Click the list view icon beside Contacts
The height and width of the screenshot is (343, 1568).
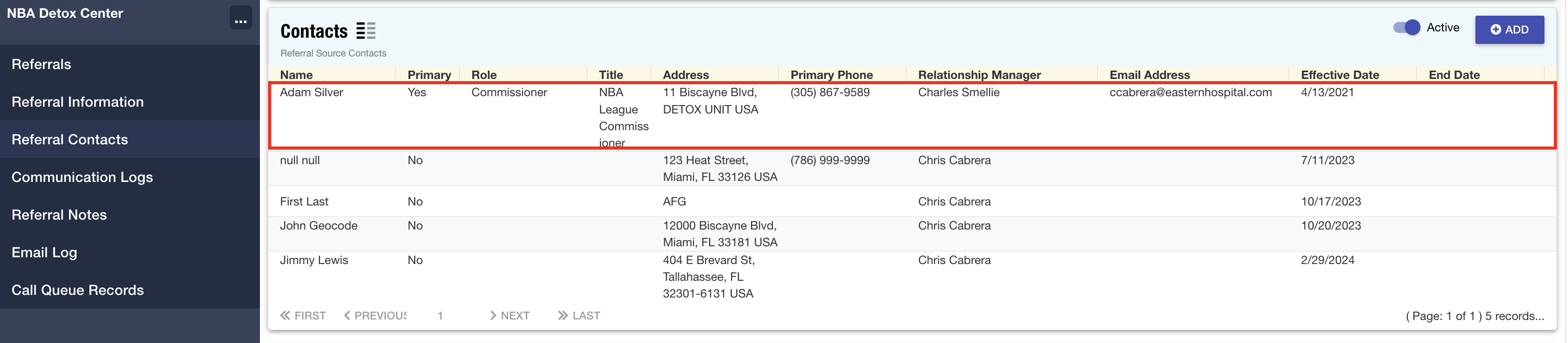(366, 30)
